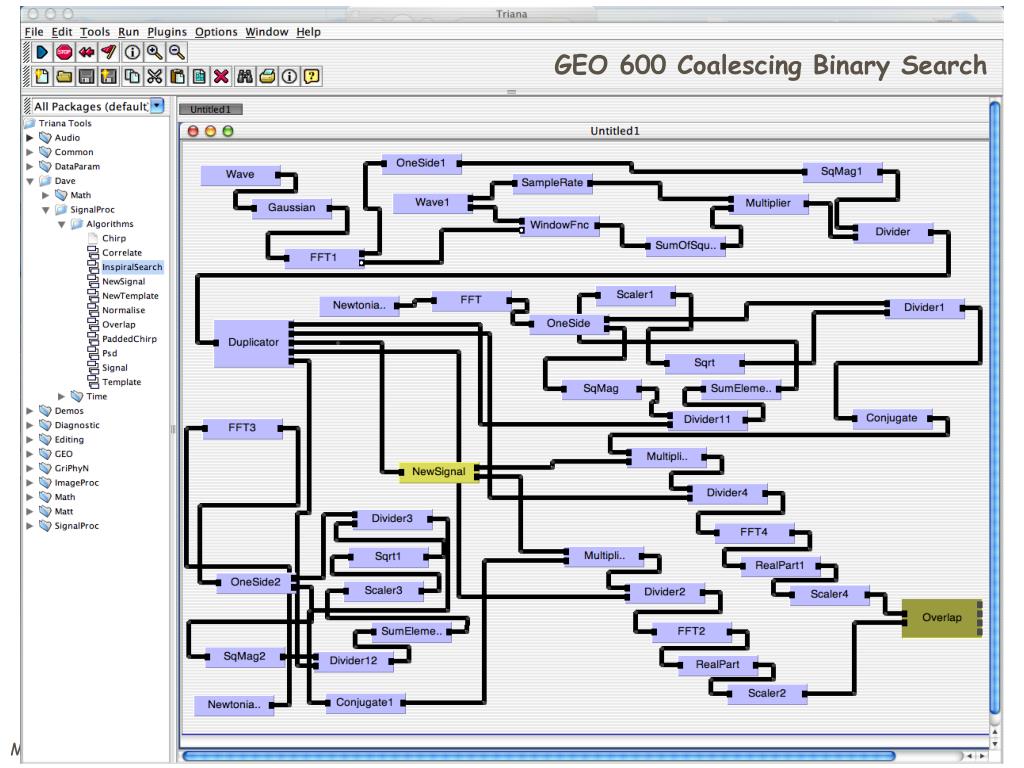Click the binoculars find icon
This screenshot has height=768, width=1024.
click(244, 76)
